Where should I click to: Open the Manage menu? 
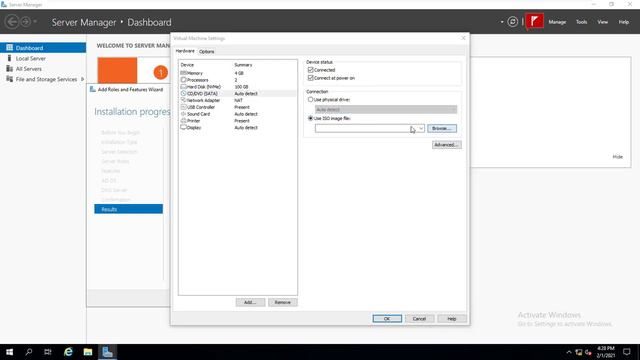[557, 22]
